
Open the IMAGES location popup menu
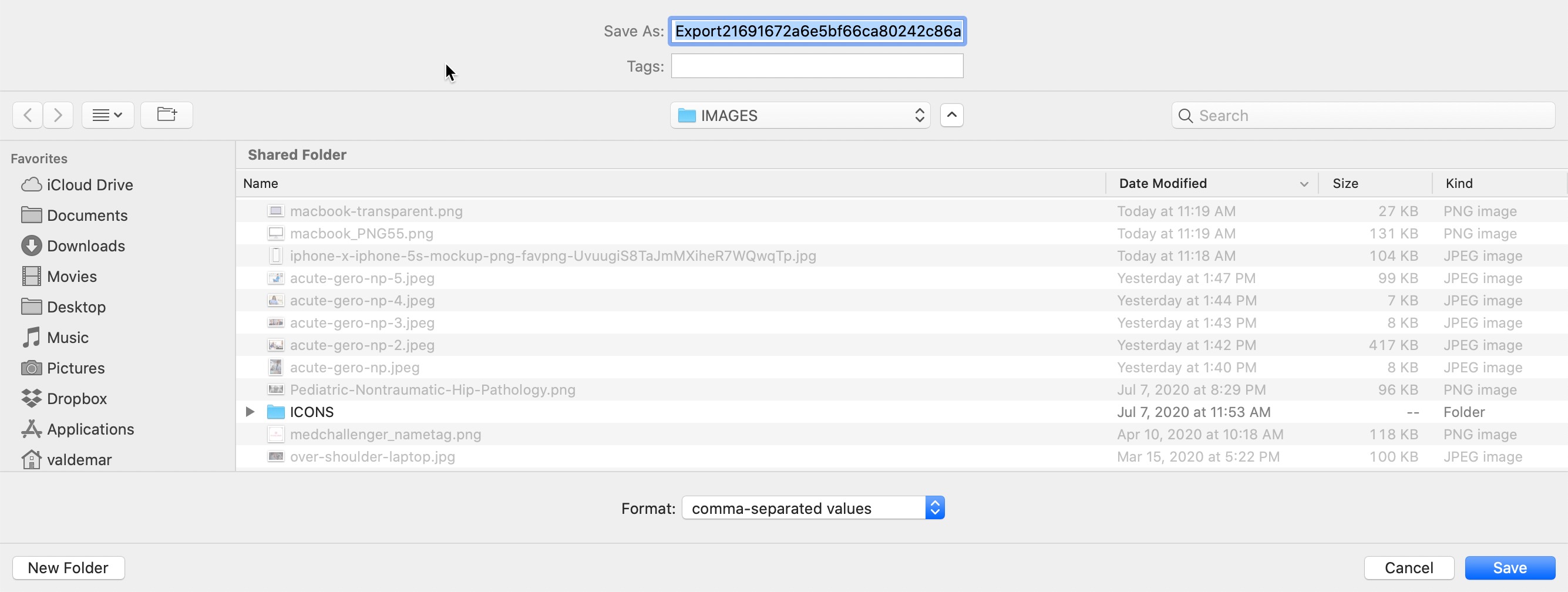pyautogui.click(x=800, y=115)
